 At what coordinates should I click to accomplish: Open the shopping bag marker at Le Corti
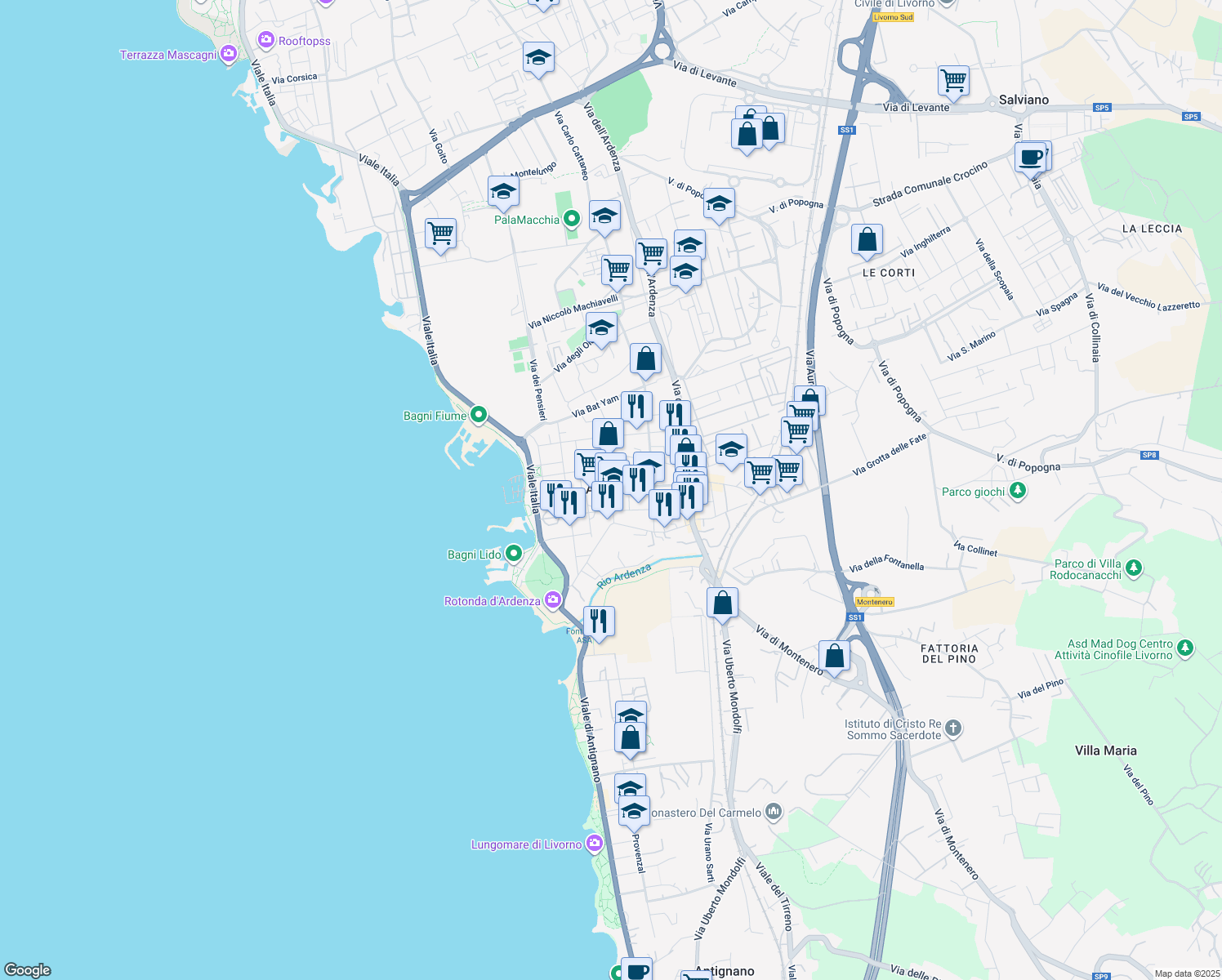point(867,240)
